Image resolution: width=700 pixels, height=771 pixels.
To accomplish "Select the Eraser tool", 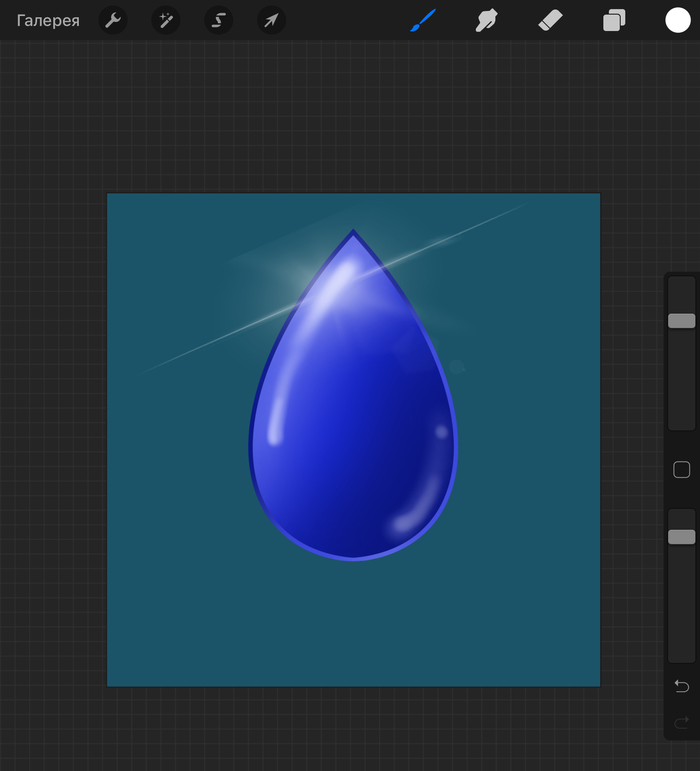I will point(550,20).
